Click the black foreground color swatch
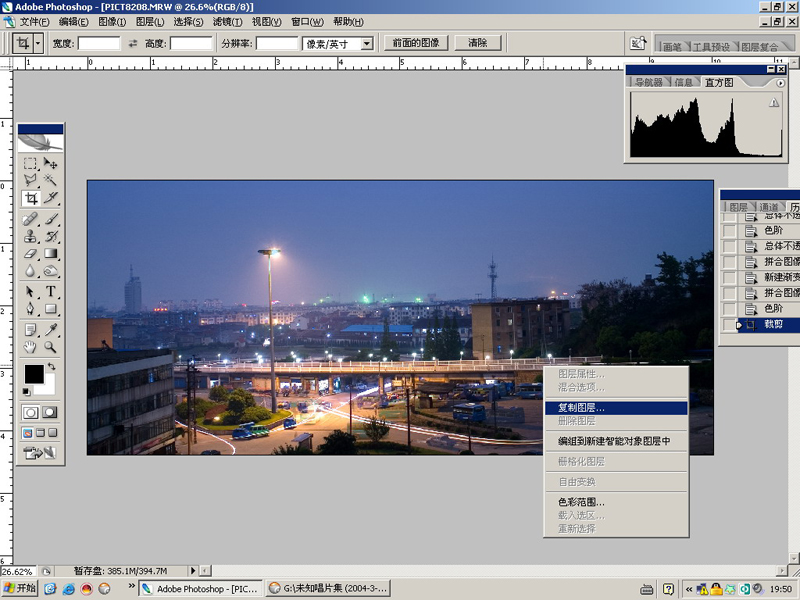The width and height of the screenshot is (800, 600). 34,374
